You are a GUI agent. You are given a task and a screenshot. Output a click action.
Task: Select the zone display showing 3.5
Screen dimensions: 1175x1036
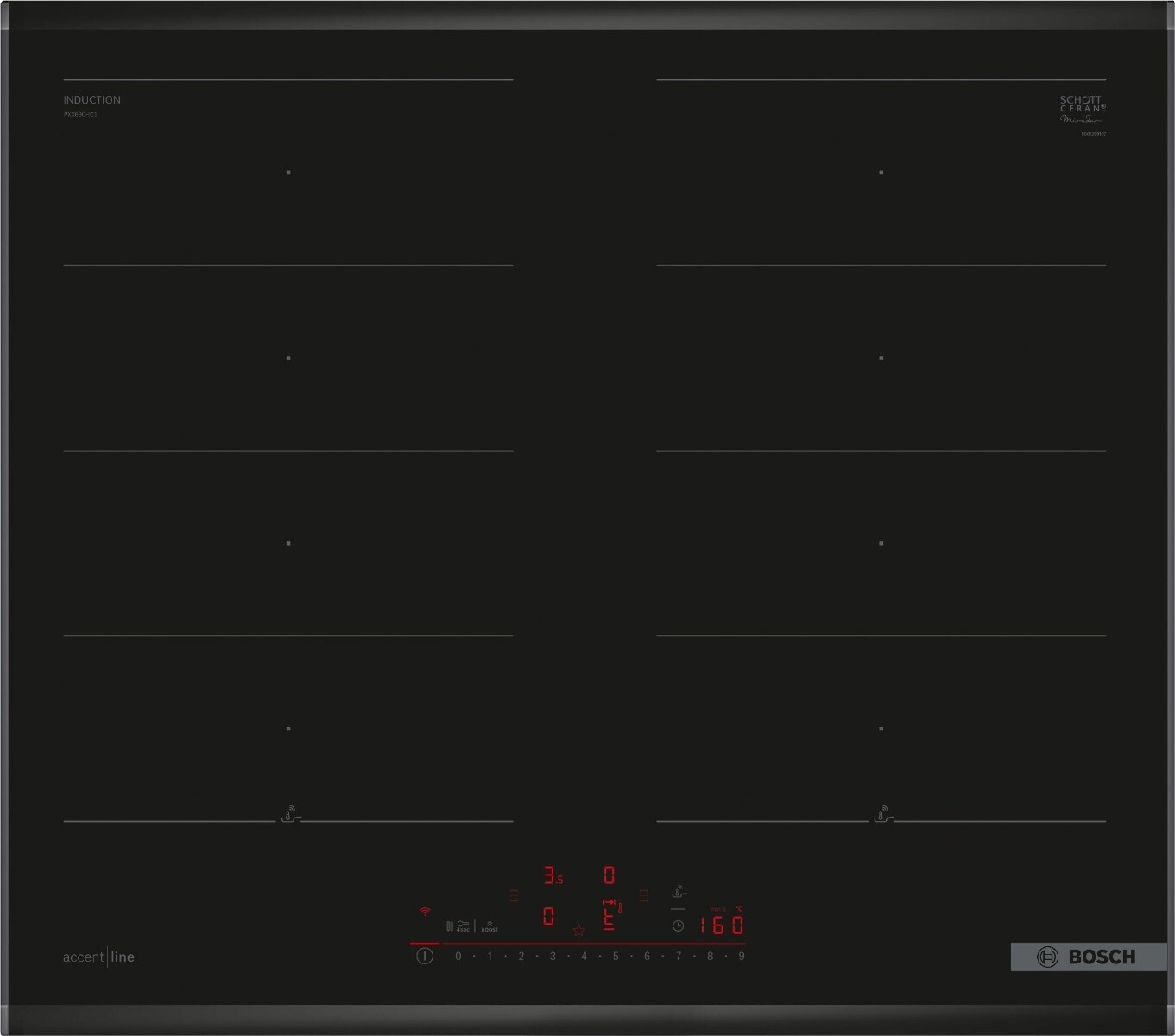pos(553,876)
